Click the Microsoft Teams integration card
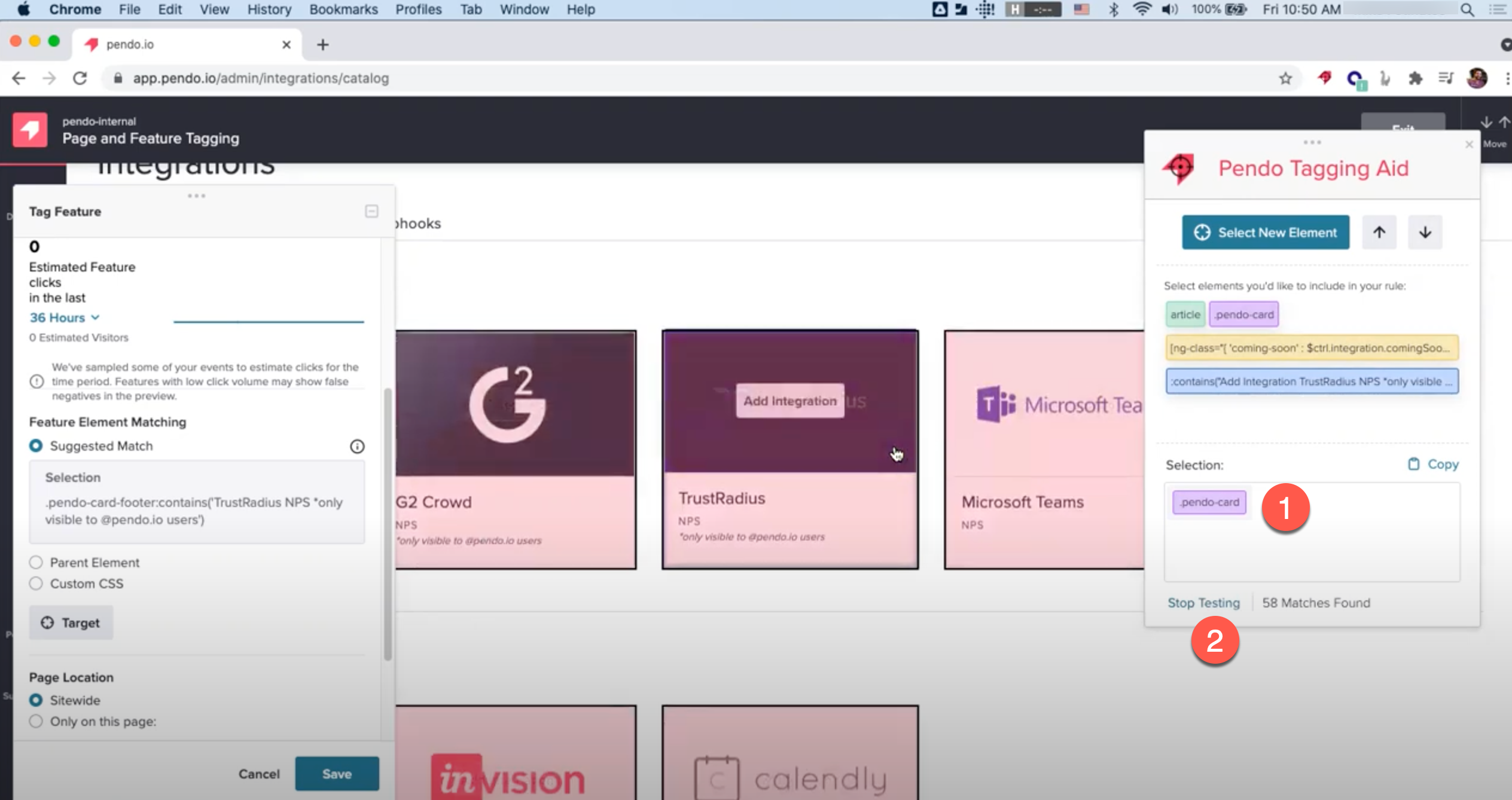This screenshot has width=1512, height=800. pos(1044,450)
